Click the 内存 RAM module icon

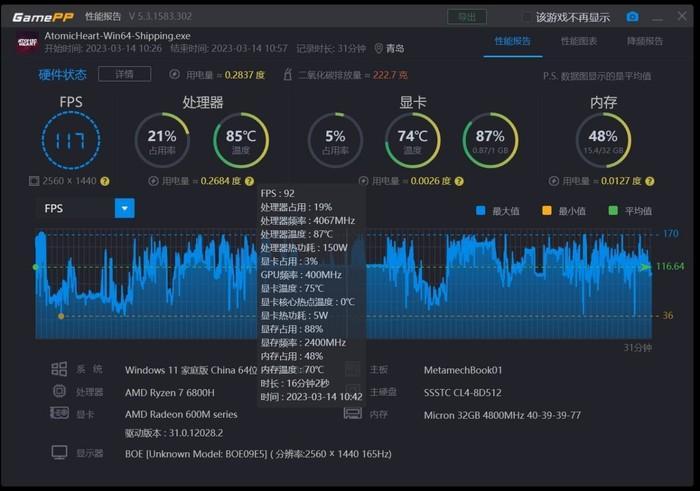tap(353, 414)
